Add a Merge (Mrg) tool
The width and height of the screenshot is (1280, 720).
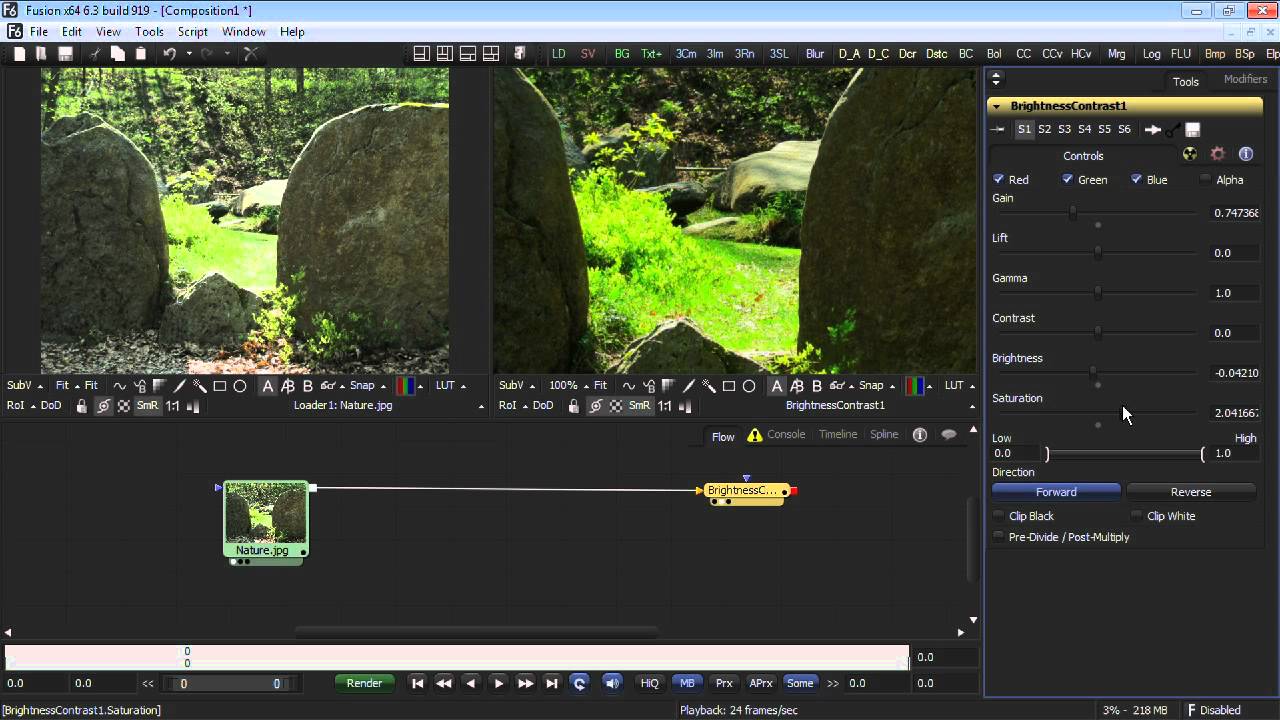point(1116,54)
